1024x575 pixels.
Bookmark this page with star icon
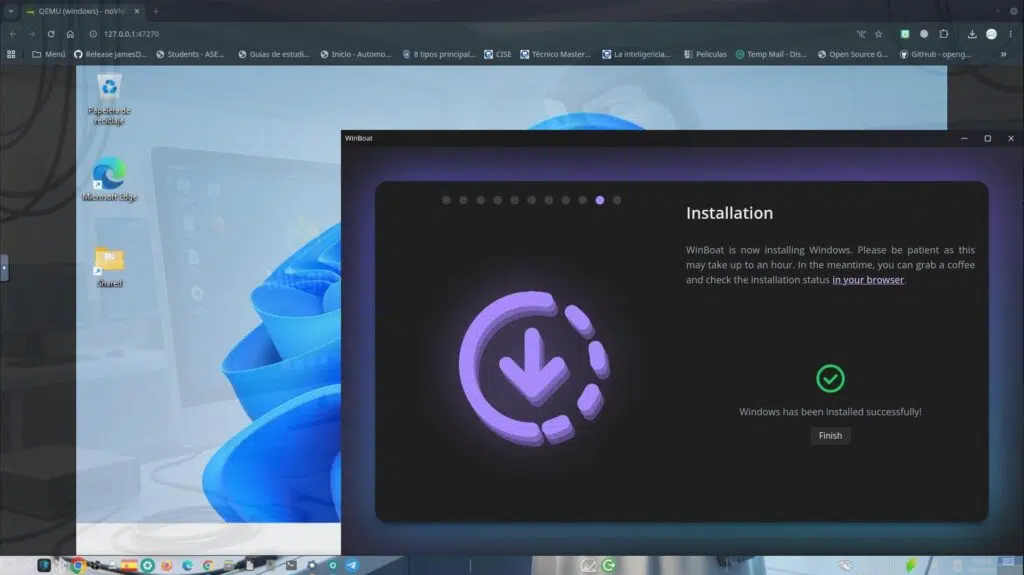click(x=878, y=34)
